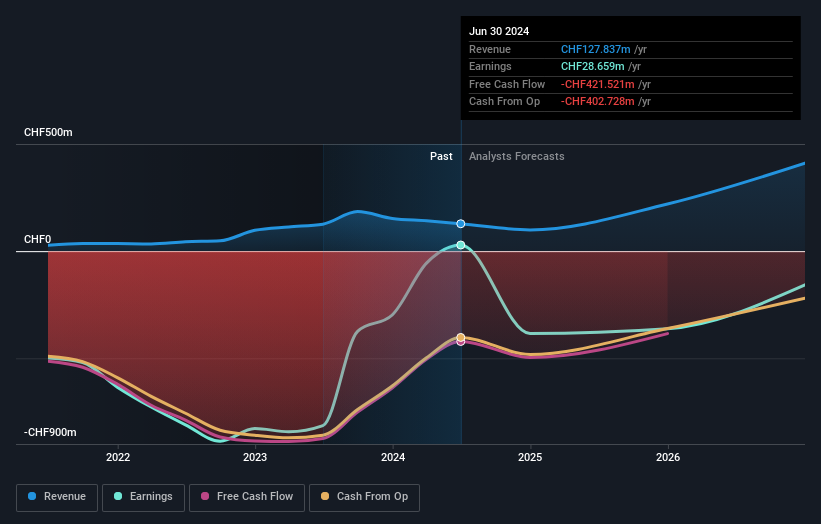This screenshot has width=821, height=524.
Task: Click the orange Cash From Op data marker
Action: pos(461,337)
